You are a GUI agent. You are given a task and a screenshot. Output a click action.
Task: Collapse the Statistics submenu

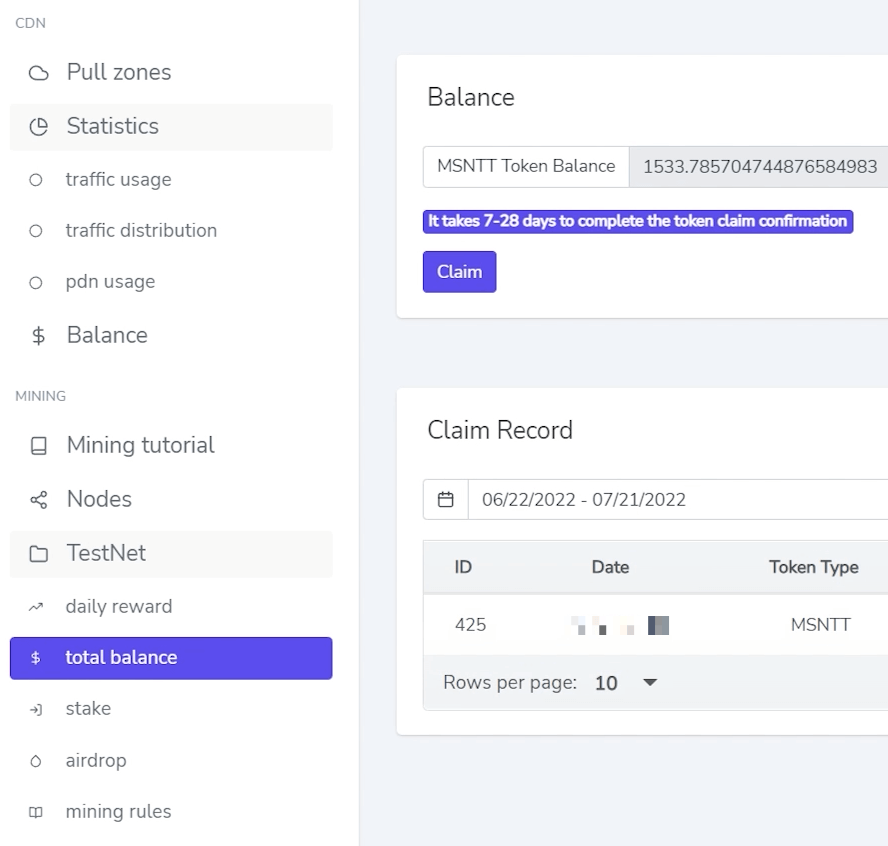click(x=171, y=127)
